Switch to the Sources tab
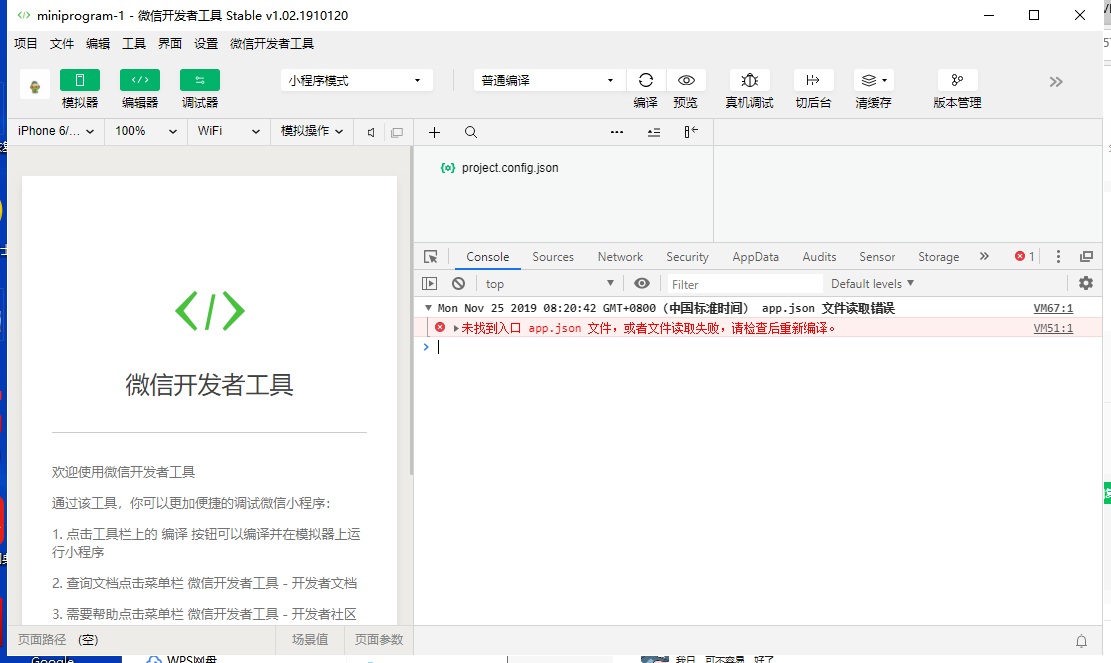This screenshot has width=1111, height=663. pos(553,257)
